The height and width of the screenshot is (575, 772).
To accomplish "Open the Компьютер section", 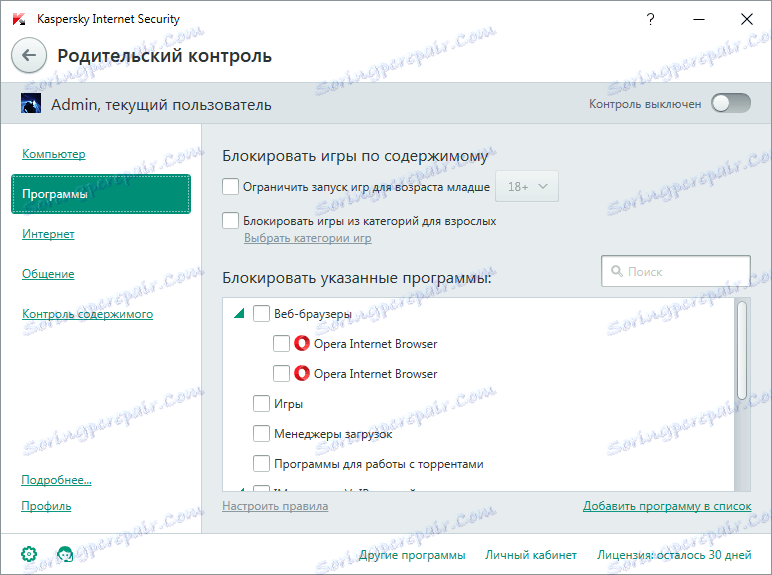I will [54, 154].
